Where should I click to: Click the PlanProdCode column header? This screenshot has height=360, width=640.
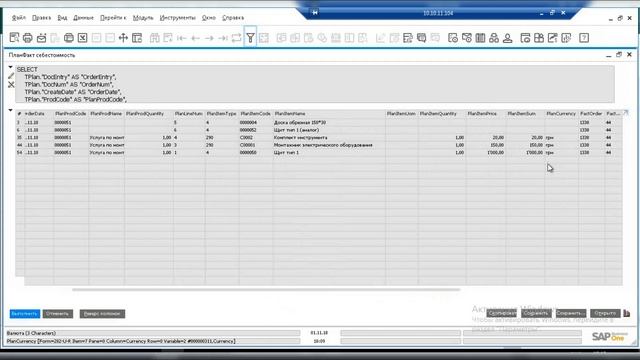click(71, 113)
